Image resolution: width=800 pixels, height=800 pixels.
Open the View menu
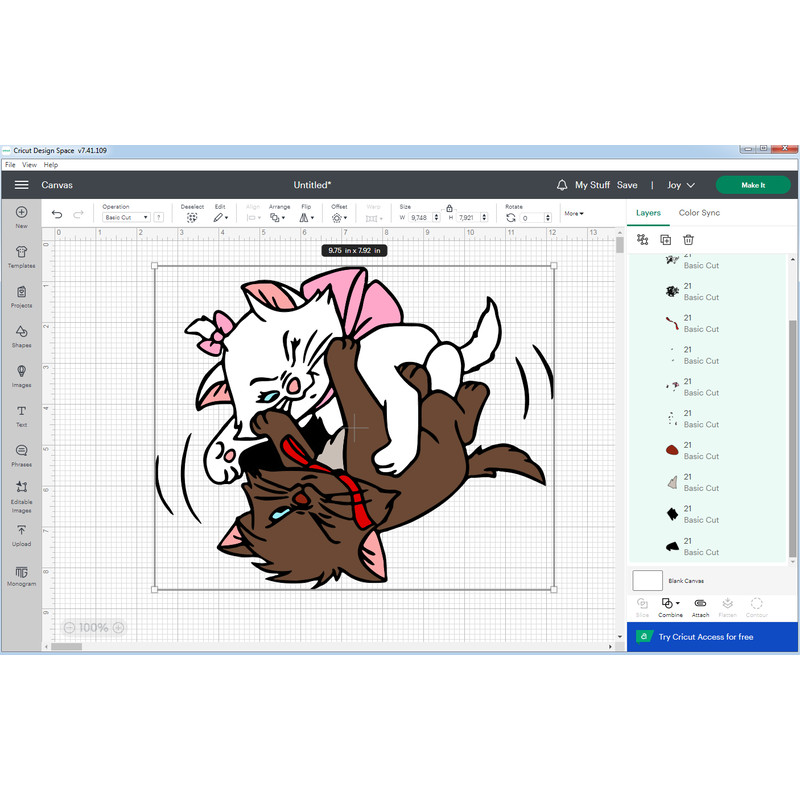29,163
